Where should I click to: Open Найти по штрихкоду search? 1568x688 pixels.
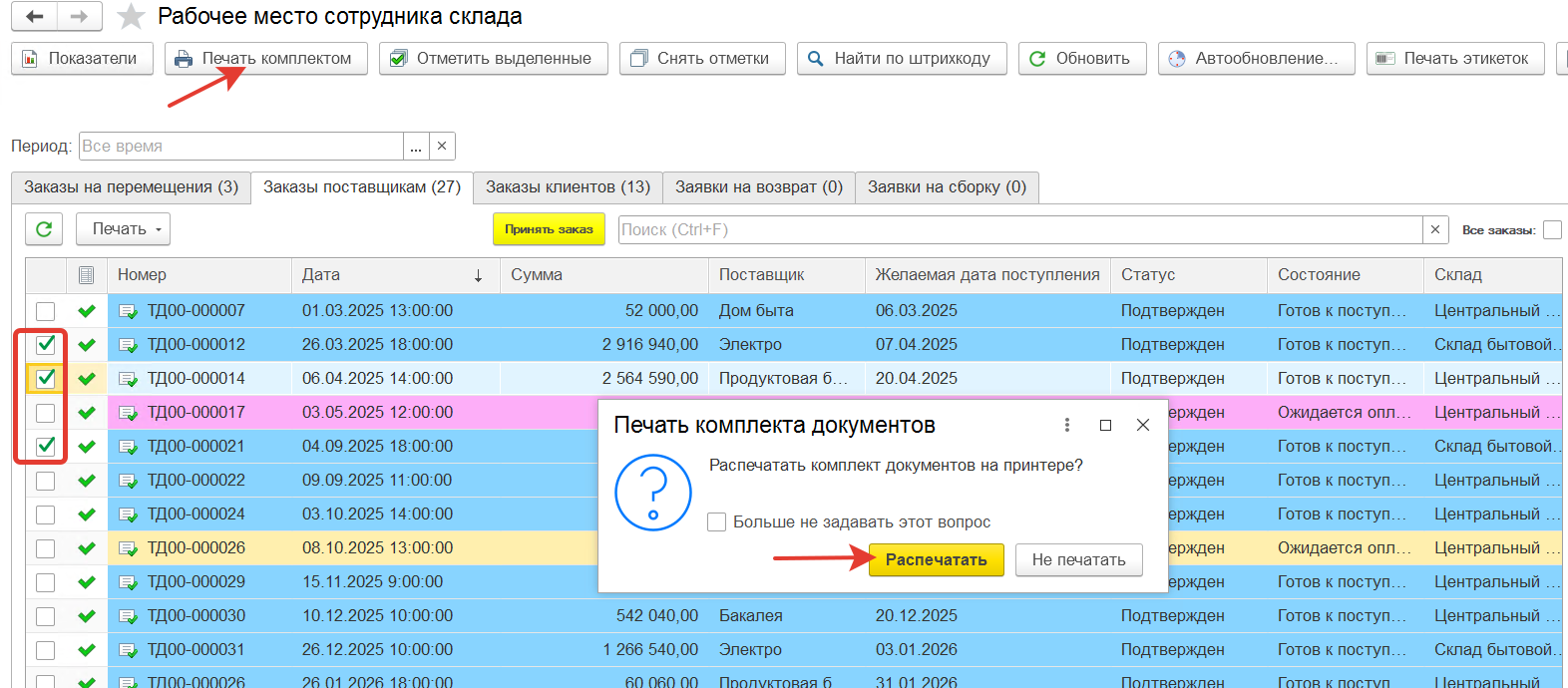click(x=902, y=59)
